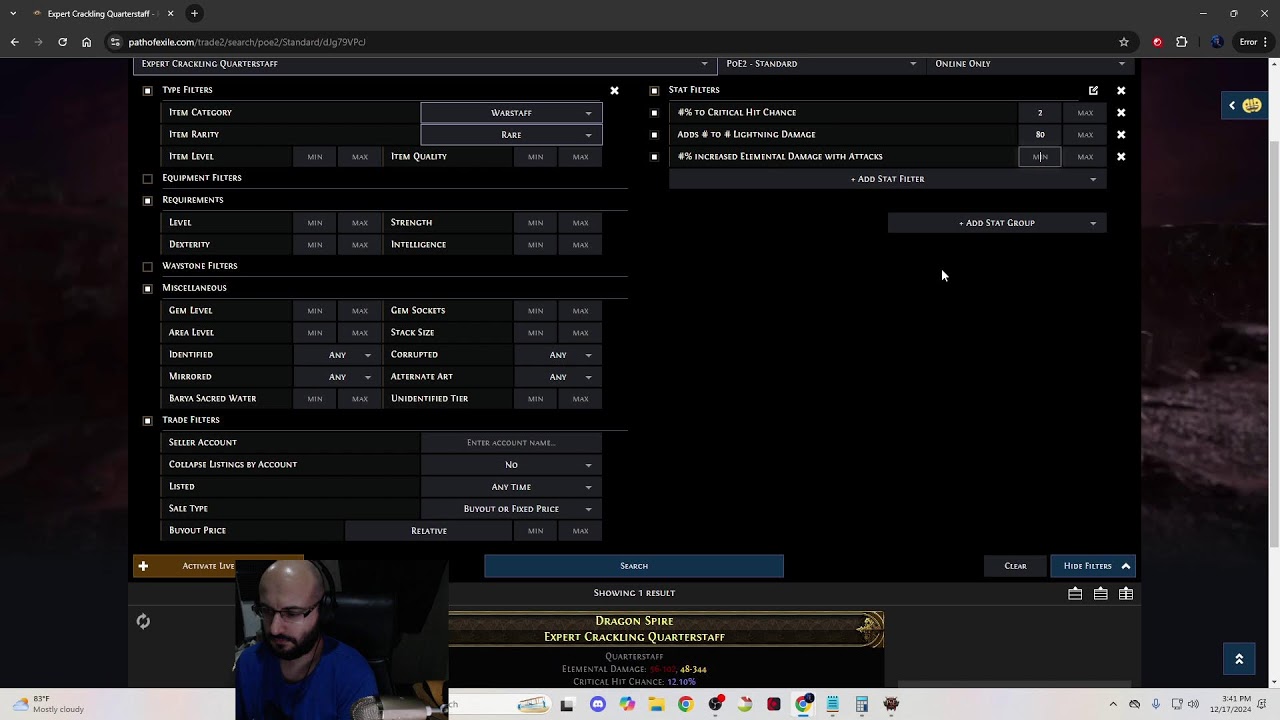The height and width of the screenshot is (720, 1280).
Task: Open the Identified Any dropdown
Action: coord(337,354)
